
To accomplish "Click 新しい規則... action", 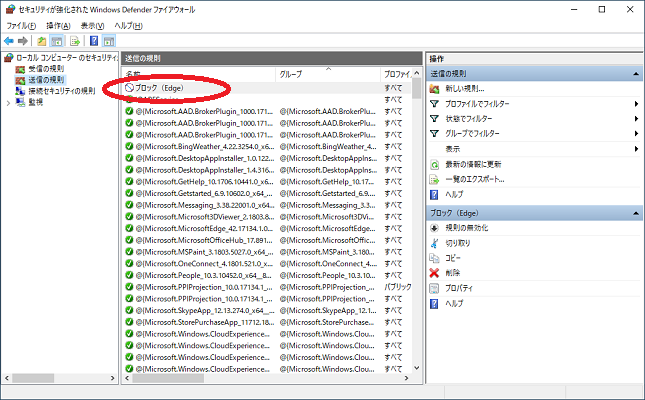I will tap(465, 88).
